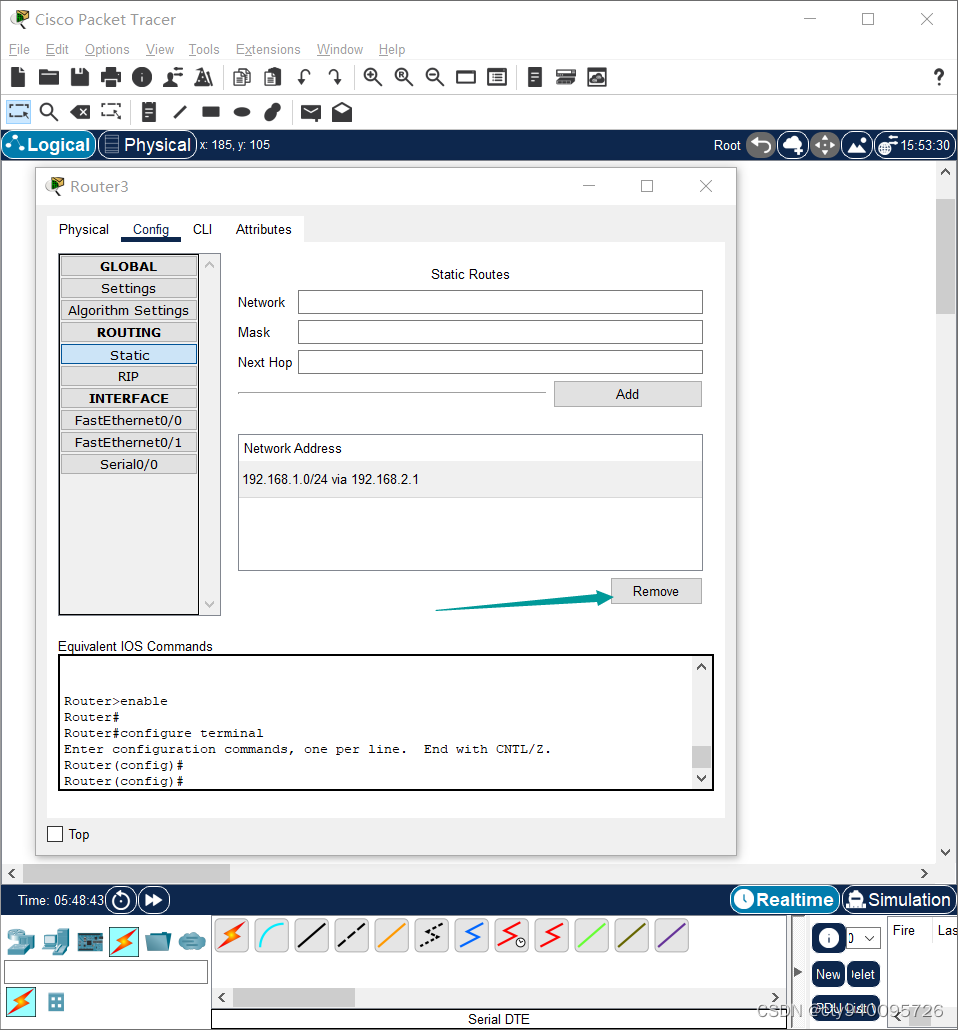Open Serial0/0 interface settings
The height and width of the screenshot is (1030, 958).
[129, 464]
